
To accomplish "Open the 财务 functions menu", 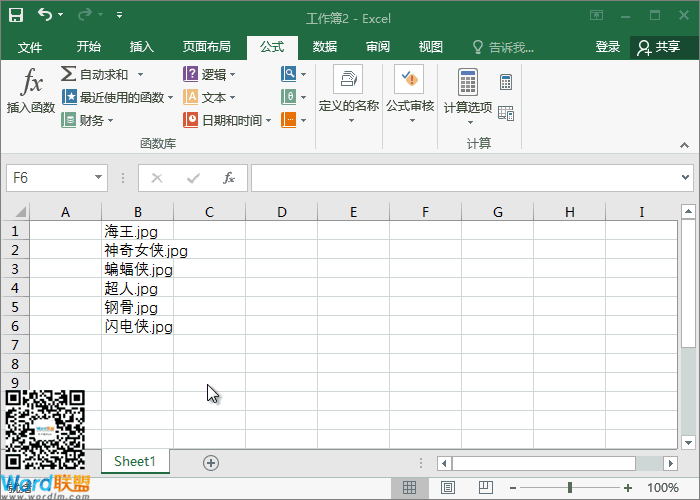I will pyautogui.click(x=88, y=120).
